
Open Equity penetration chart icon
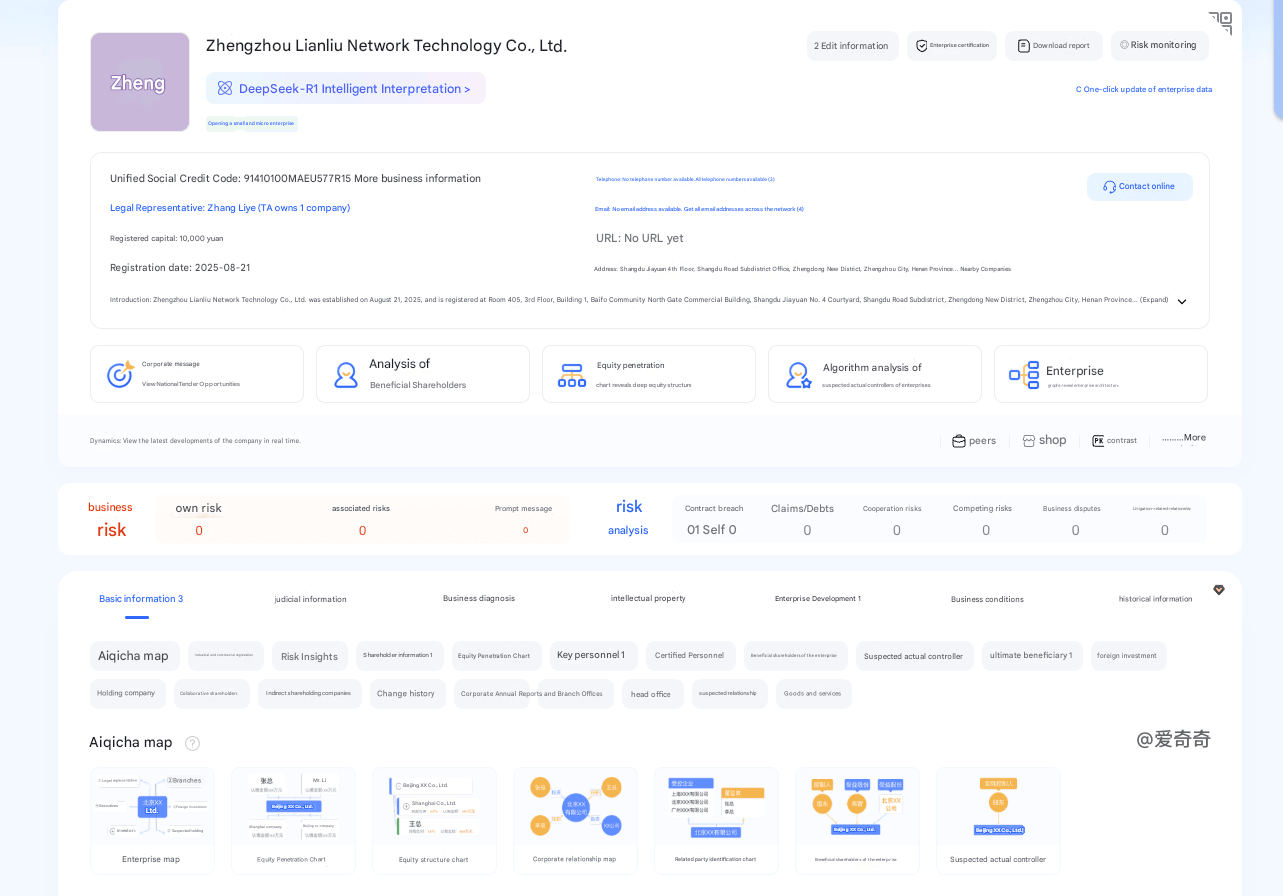tap(571, 373)
